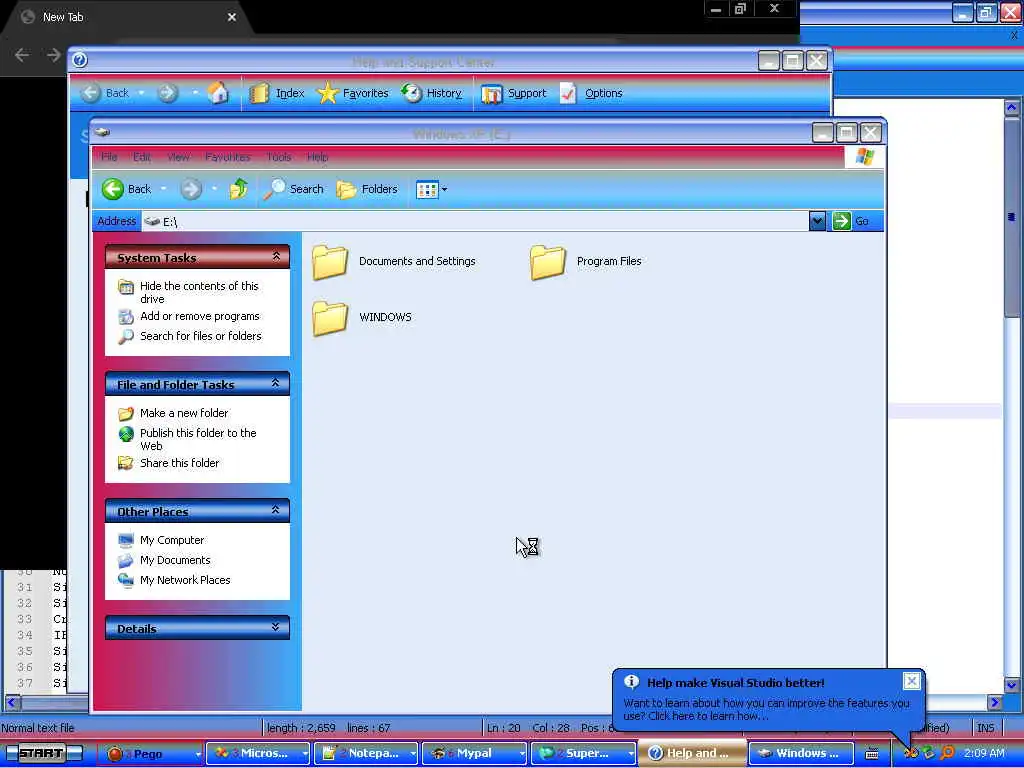Image resolution: width=1024 pixels, height=768 pixels.
Task: Open the Help menu in Explorer
Action: click(x=317, y=157)
